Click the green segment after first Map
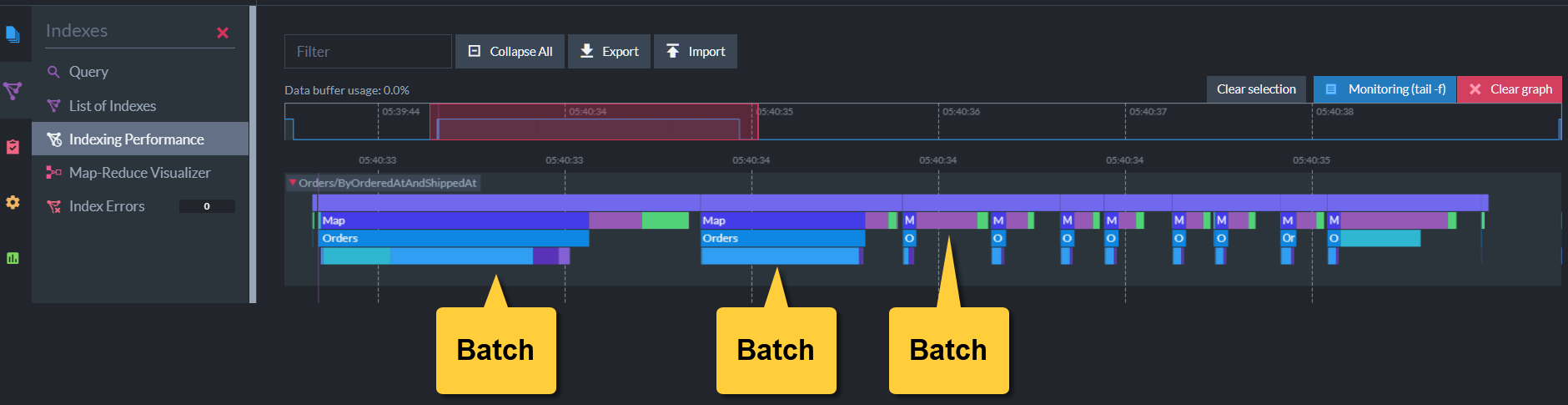Screen dimensions: 1568x405 [x=665, y=220]
